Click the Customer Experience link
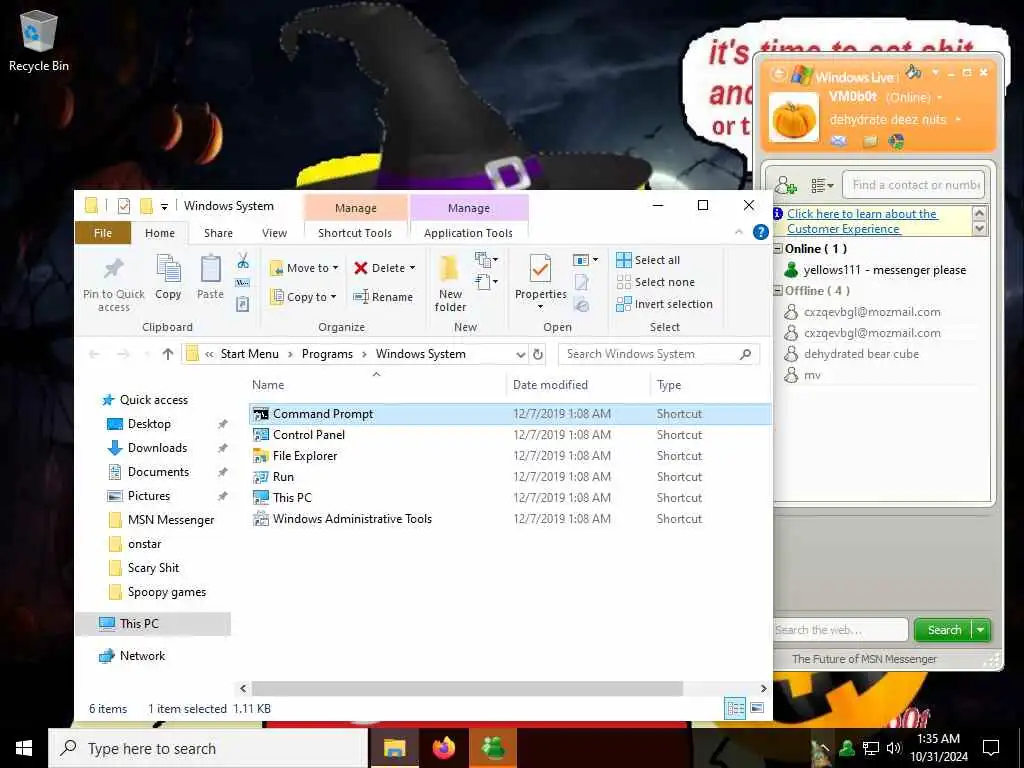This screenshot has width=1024, height=768. click(x=862, y=221)
